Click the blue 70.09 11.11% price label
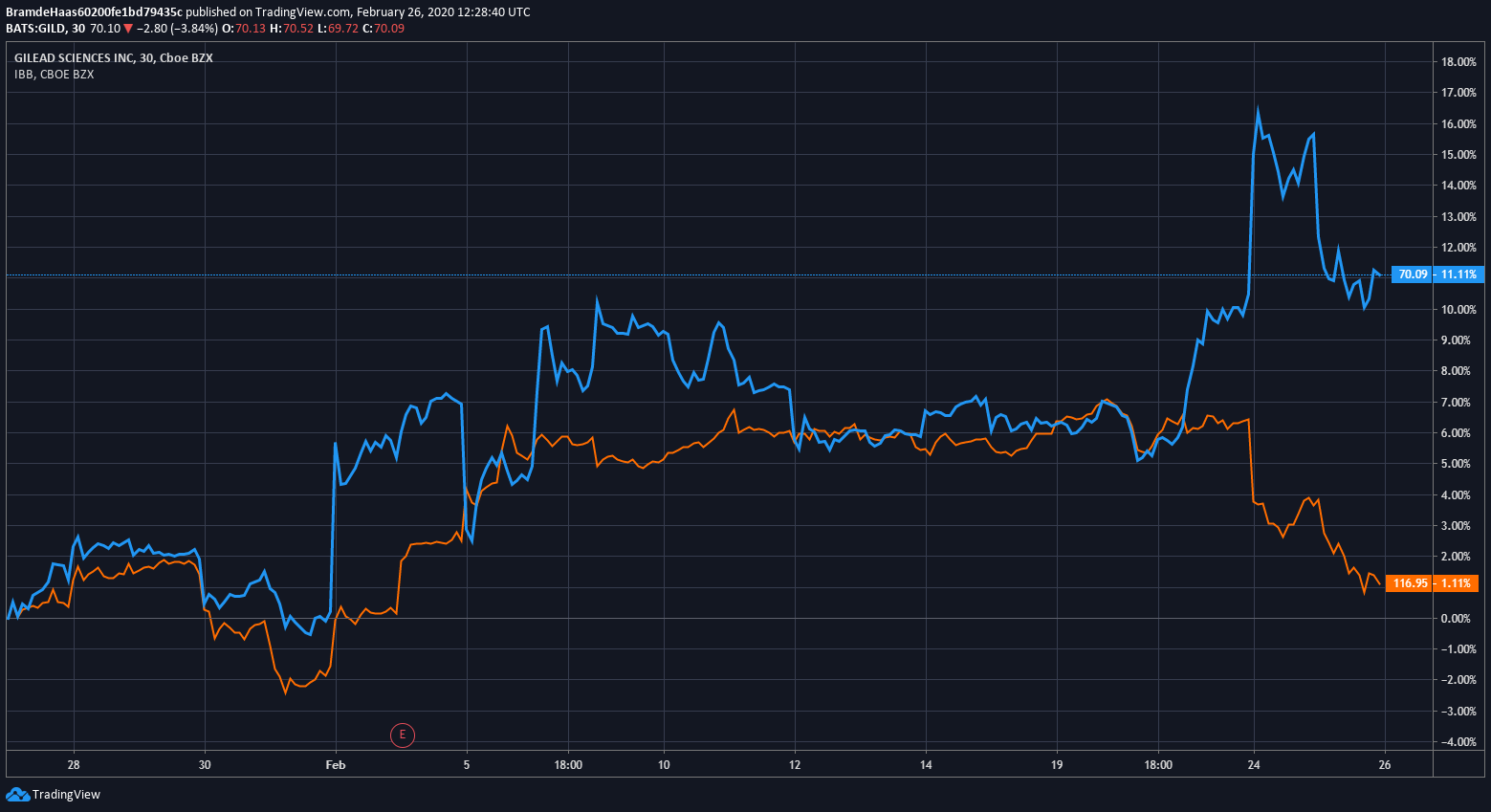This screenshot has width=1491, height=812. tap(1436, 274)
